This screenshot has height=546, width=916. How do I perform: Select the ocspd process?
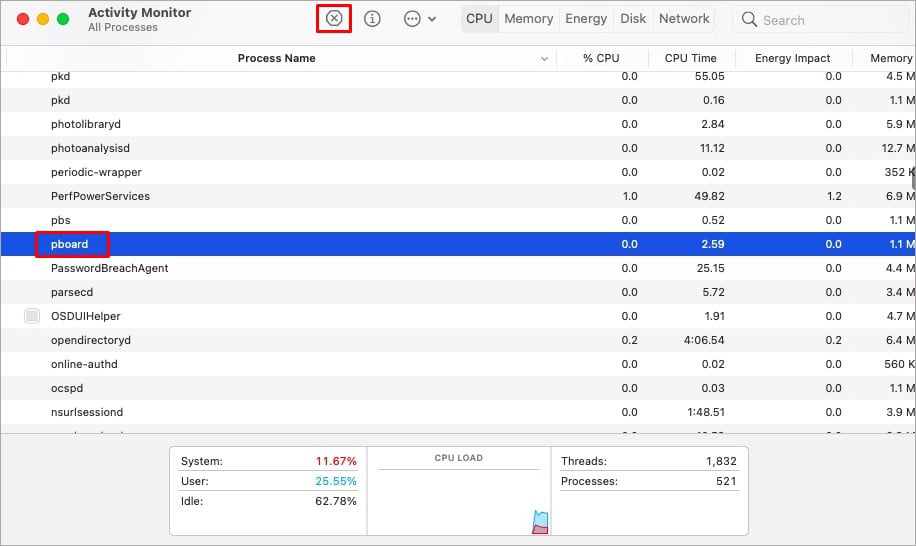[67, 388]
